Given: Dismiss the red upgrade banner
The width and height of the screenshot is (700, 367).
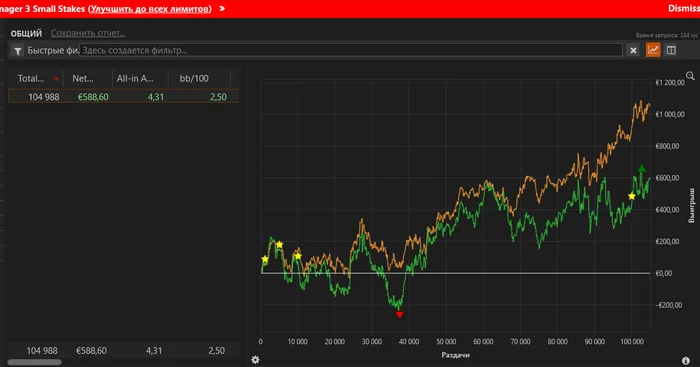Looking at the screenshot, I should pyautogui.click(x=683, y=8).
